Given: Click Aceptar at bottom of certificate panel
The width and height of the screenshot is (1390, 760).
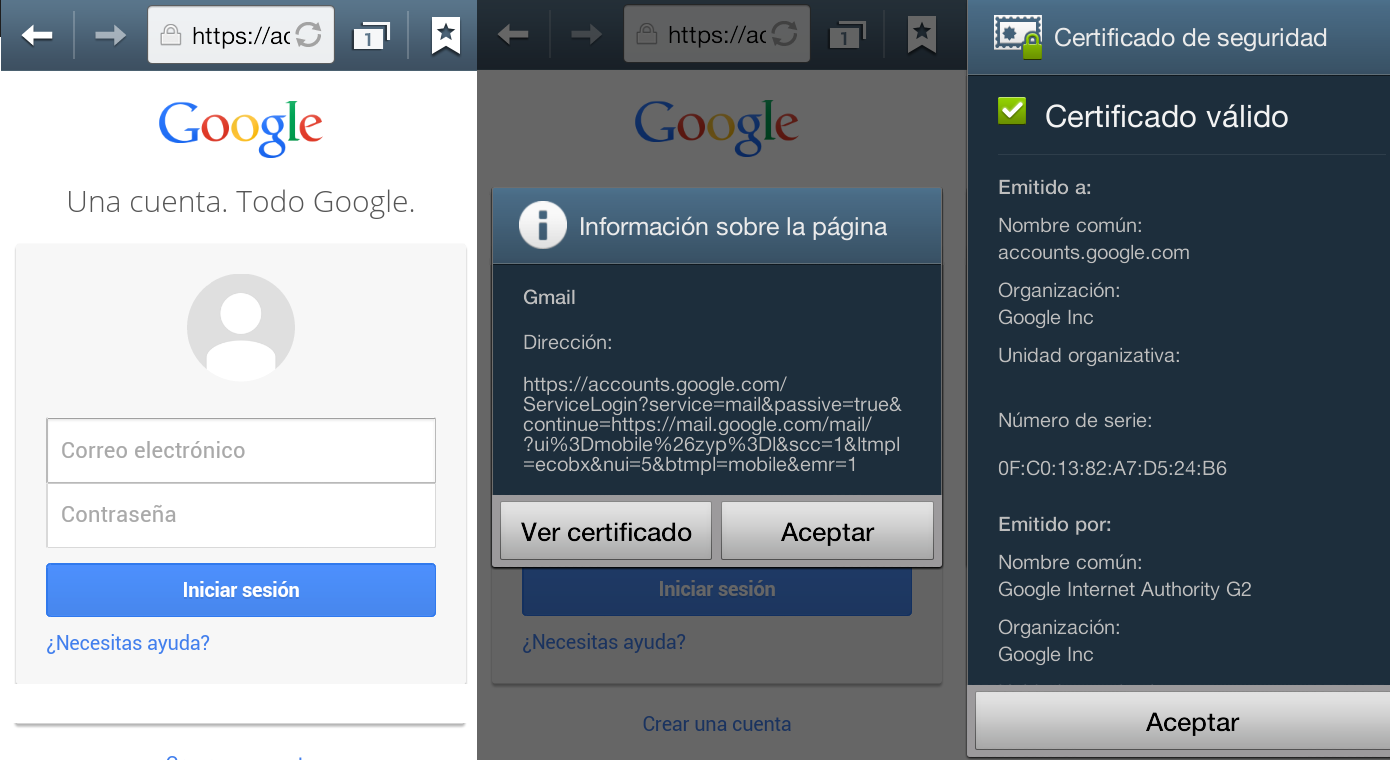Looking at the screenshot, I should tap(1192, 722).
